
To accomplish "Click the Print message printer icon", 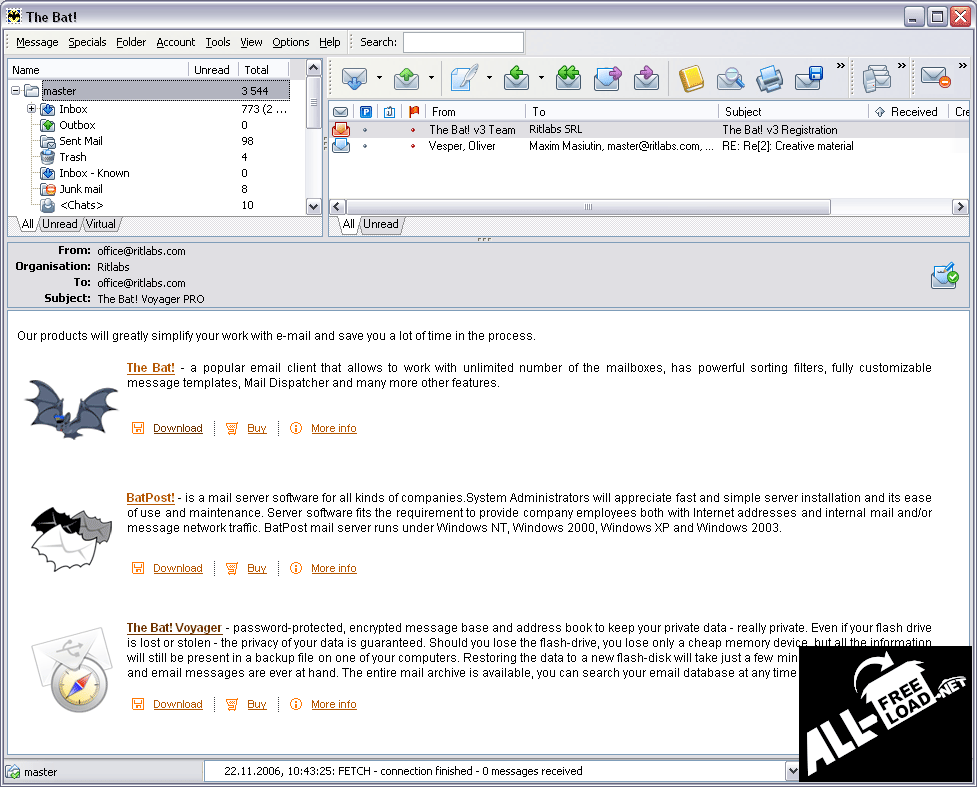I will (x=769, y=78).
